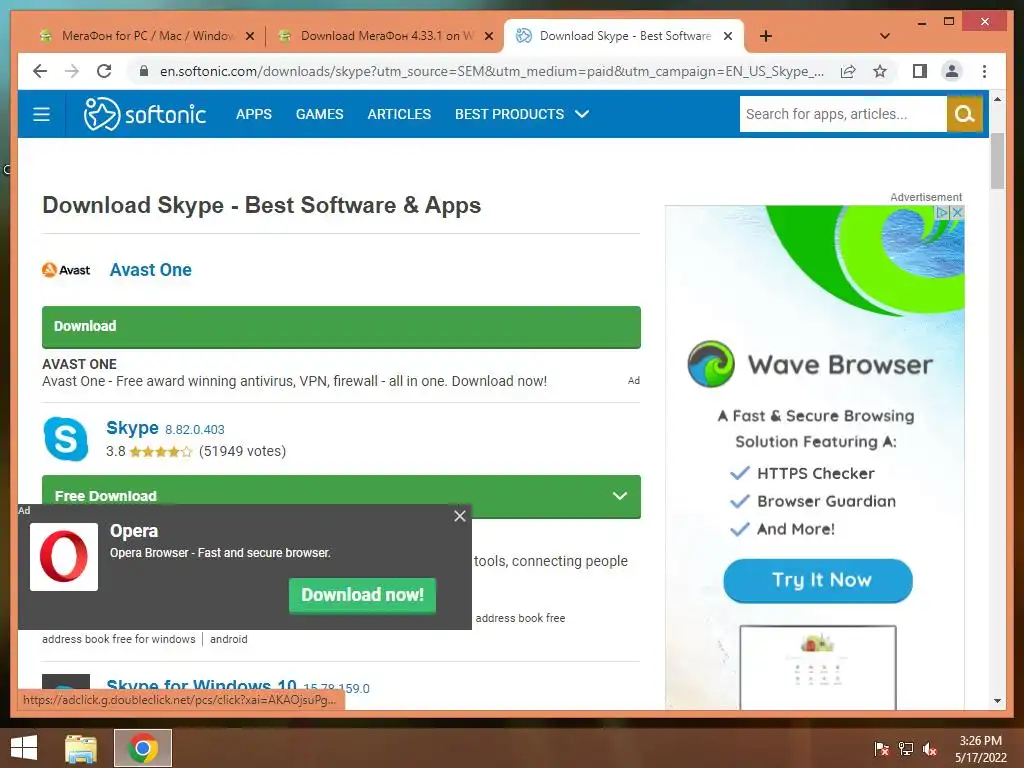Toggle Chrome side panel icon
1024x768 pixels.
[920, 71]
